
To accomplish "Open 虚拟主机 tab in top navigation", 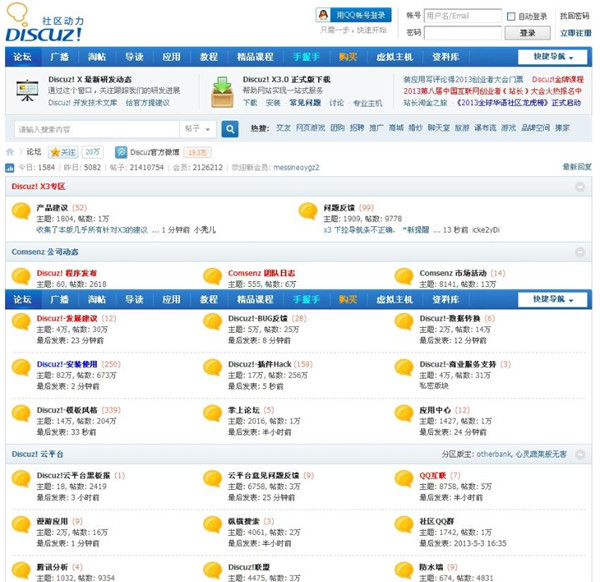I will (394, 57).
